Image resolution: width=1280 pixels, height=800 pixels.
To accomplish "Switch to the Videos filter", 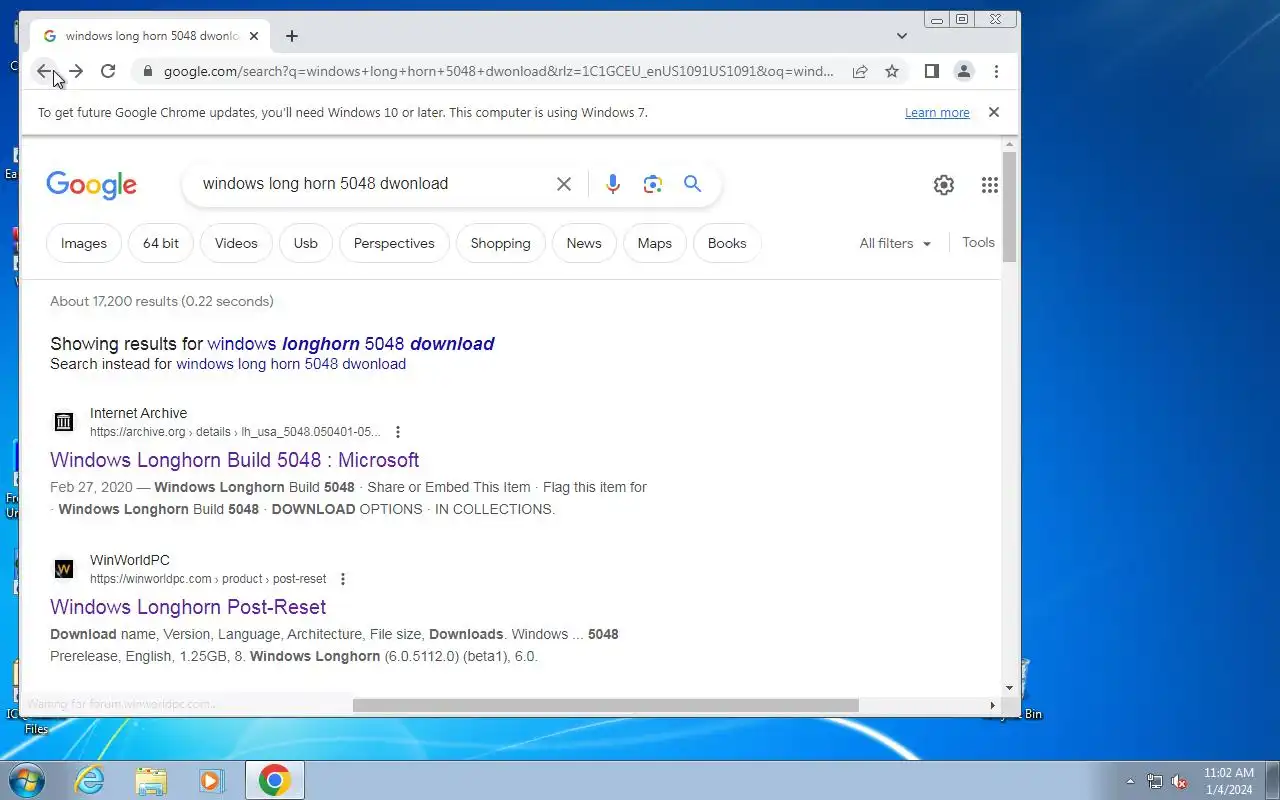I will click(236, 243).
